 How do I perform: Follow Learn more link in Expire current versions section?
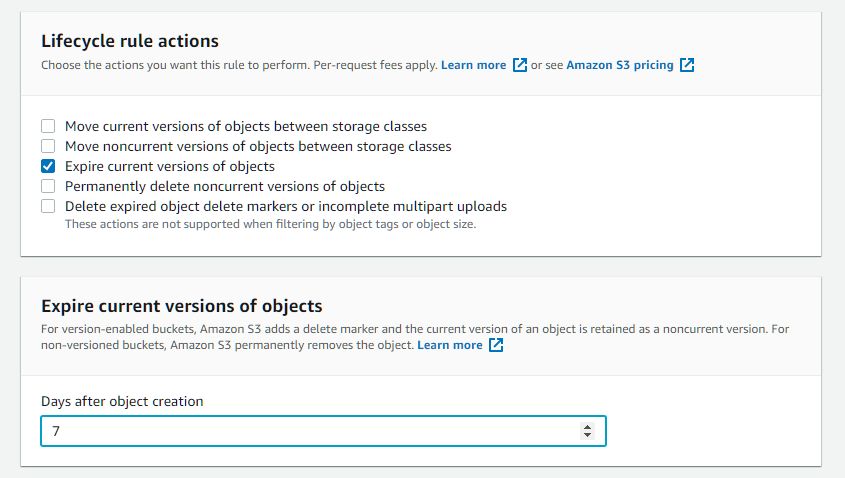point(449,345)
